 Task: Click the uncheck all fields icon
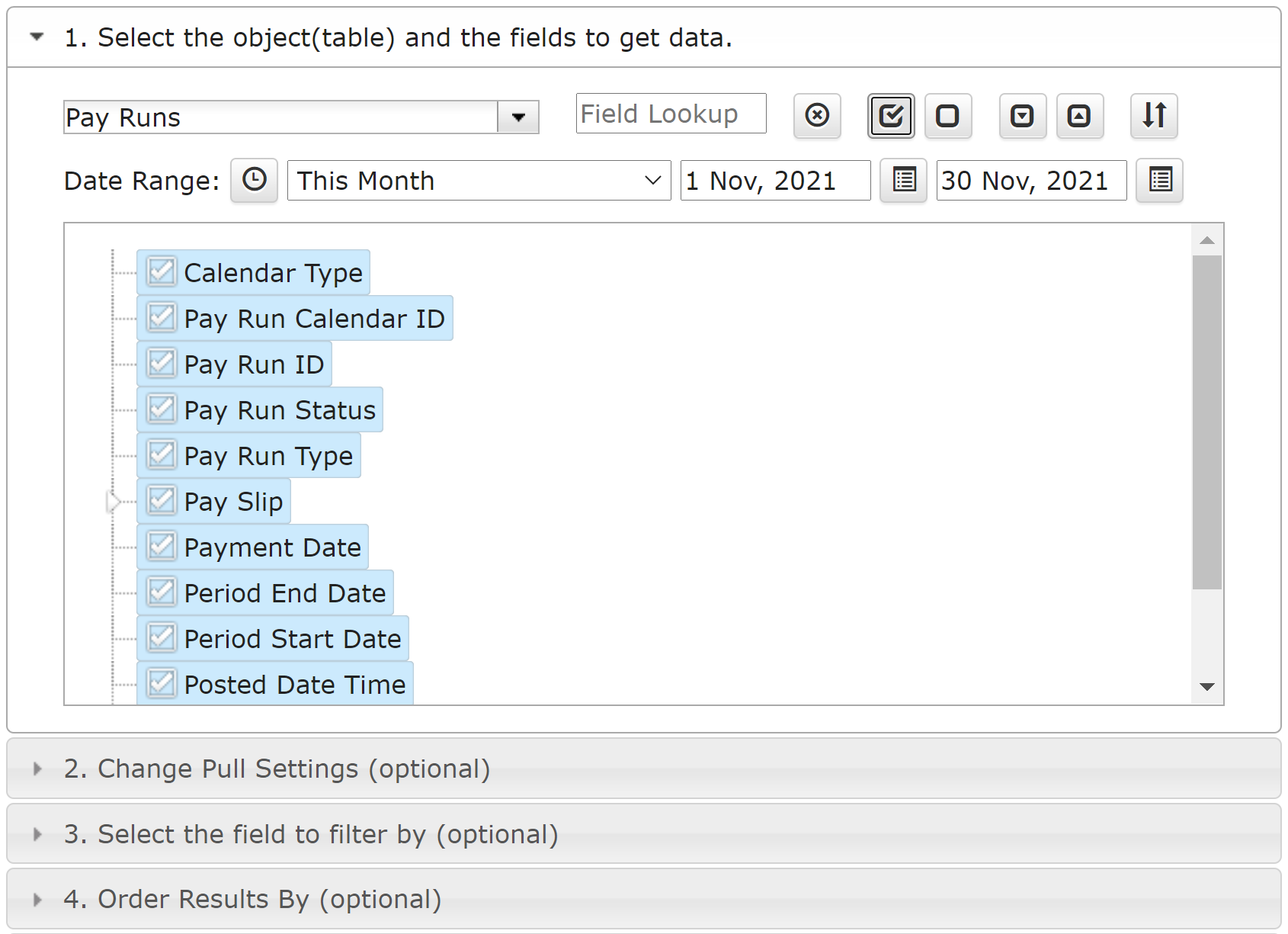pyautogui.click(x=948, y=116)
